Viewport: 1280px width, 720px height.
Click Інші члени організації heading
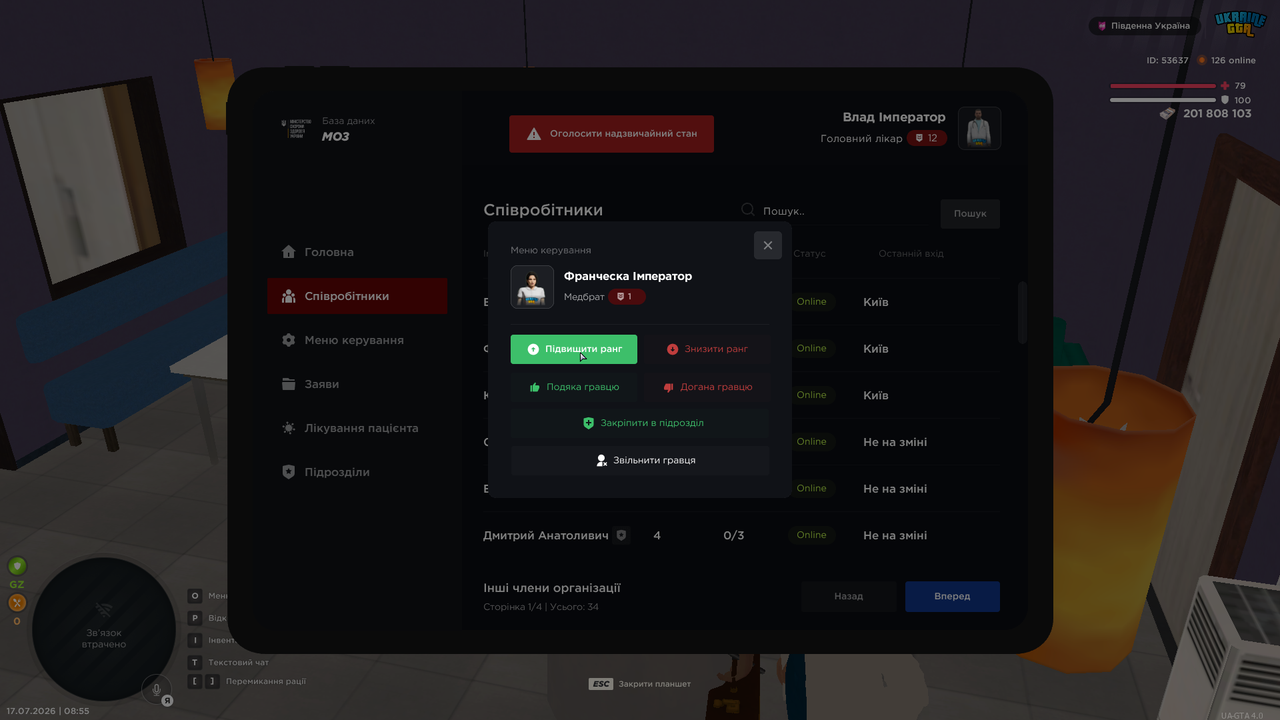click(552, 588)
